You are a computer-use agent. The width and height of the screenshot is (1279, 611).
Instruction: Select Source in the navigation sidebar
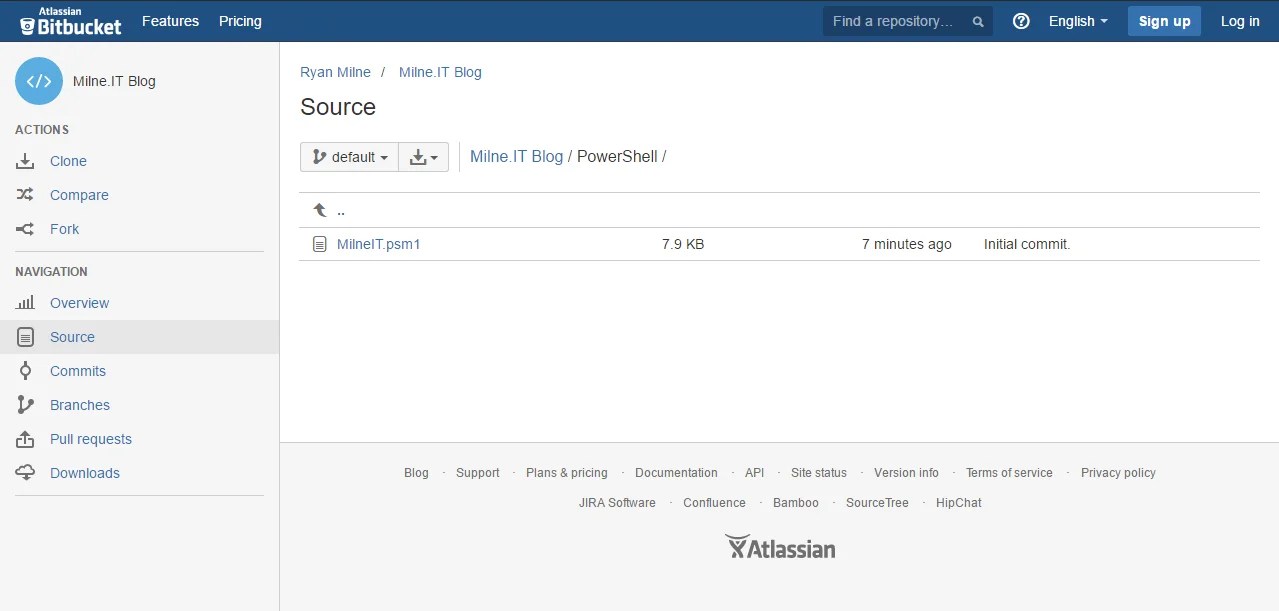[x=72, y=337]
